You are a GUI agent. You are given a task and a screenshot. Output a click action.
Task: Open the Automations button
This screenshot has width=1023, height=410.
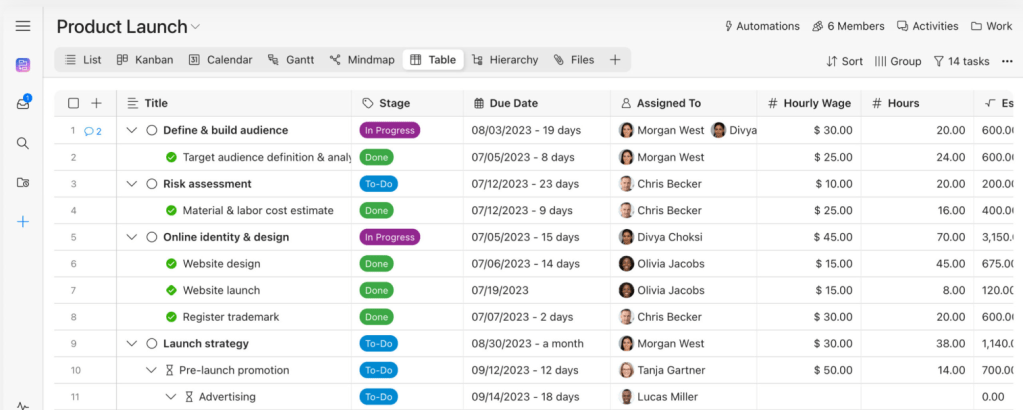[761, 26]
